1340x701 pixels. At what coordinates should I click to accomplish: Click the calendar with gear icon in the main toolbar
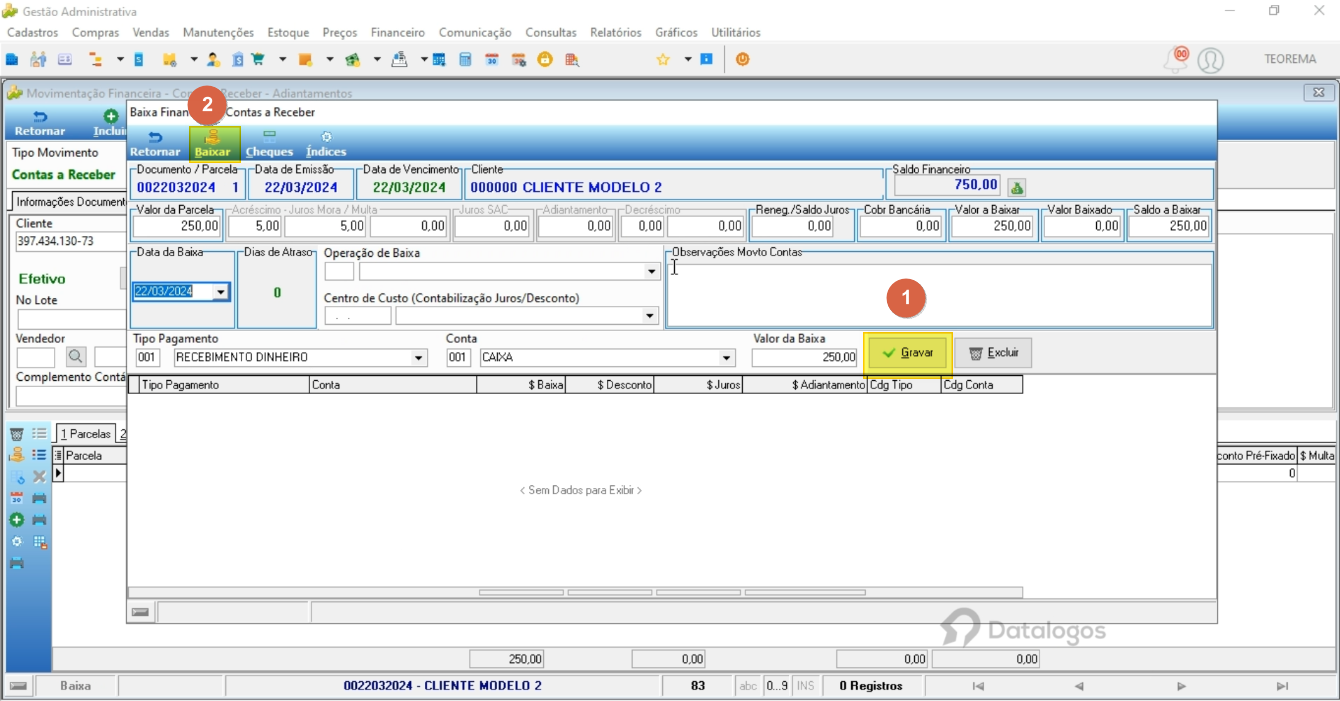point(518,60)
